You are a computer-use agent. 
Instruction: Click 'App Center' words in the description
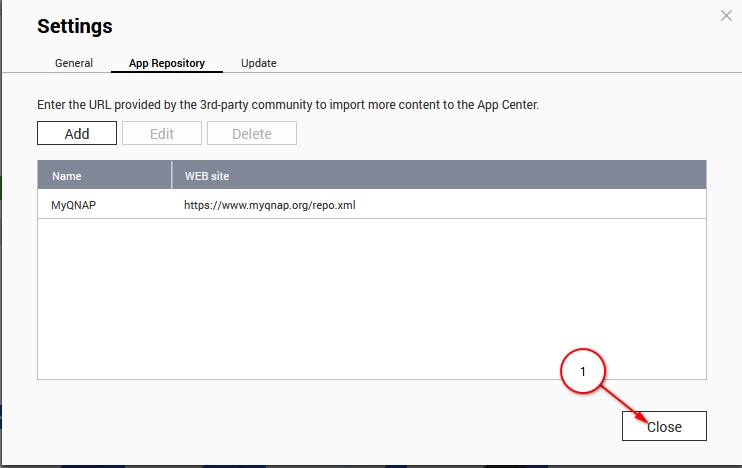tap(508, 105)
